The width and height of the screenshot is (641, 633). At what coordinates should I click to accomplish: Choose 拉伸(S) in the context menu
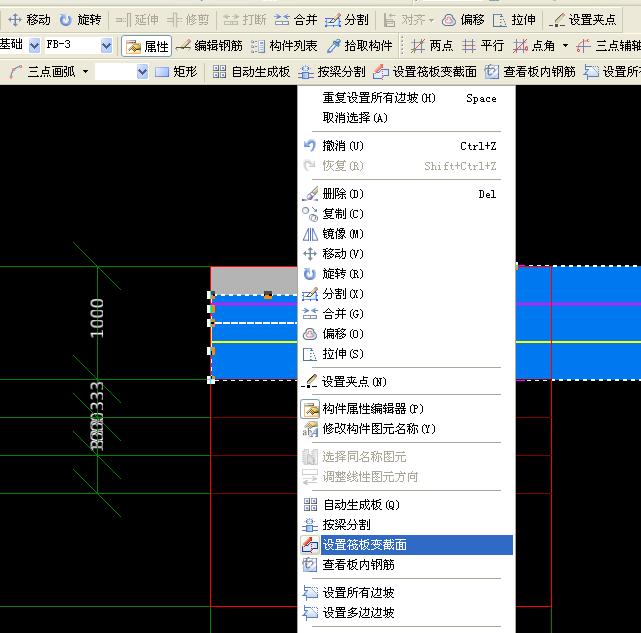point(407,354)
